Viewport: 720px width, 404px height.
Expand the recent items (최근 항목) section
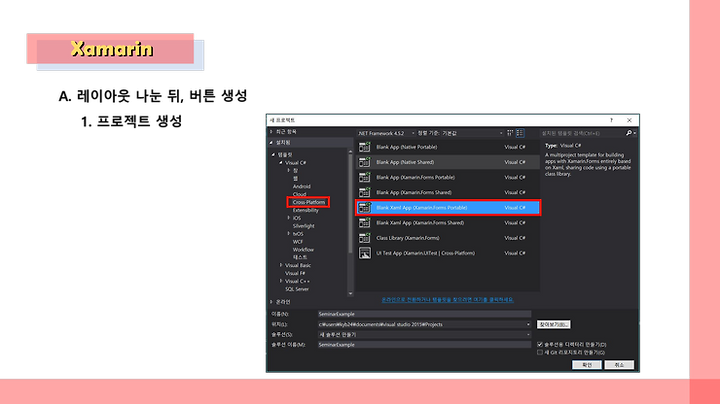click(x=271, y=132)
